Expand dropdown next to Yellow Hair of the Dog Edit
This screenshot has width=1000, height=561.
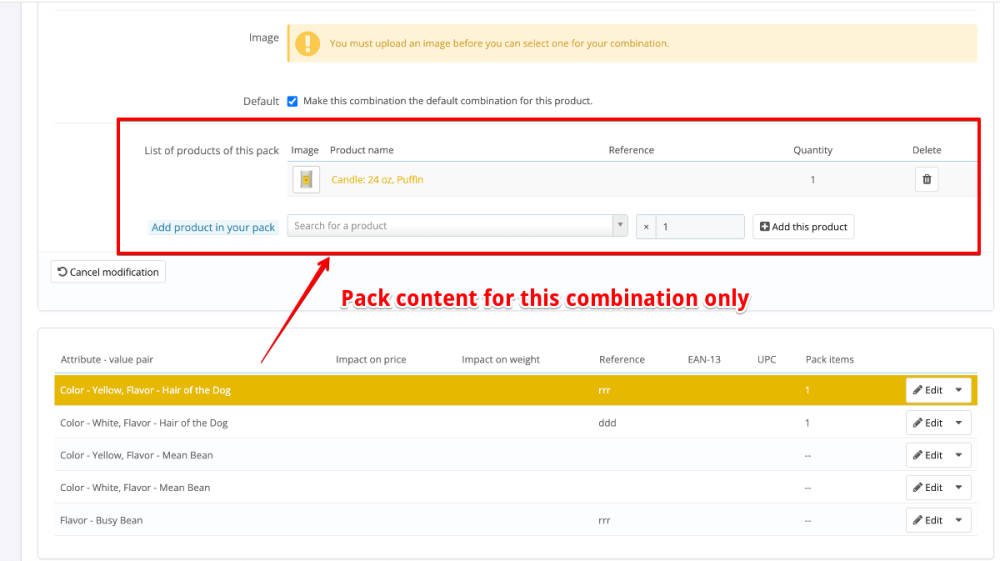959,390
